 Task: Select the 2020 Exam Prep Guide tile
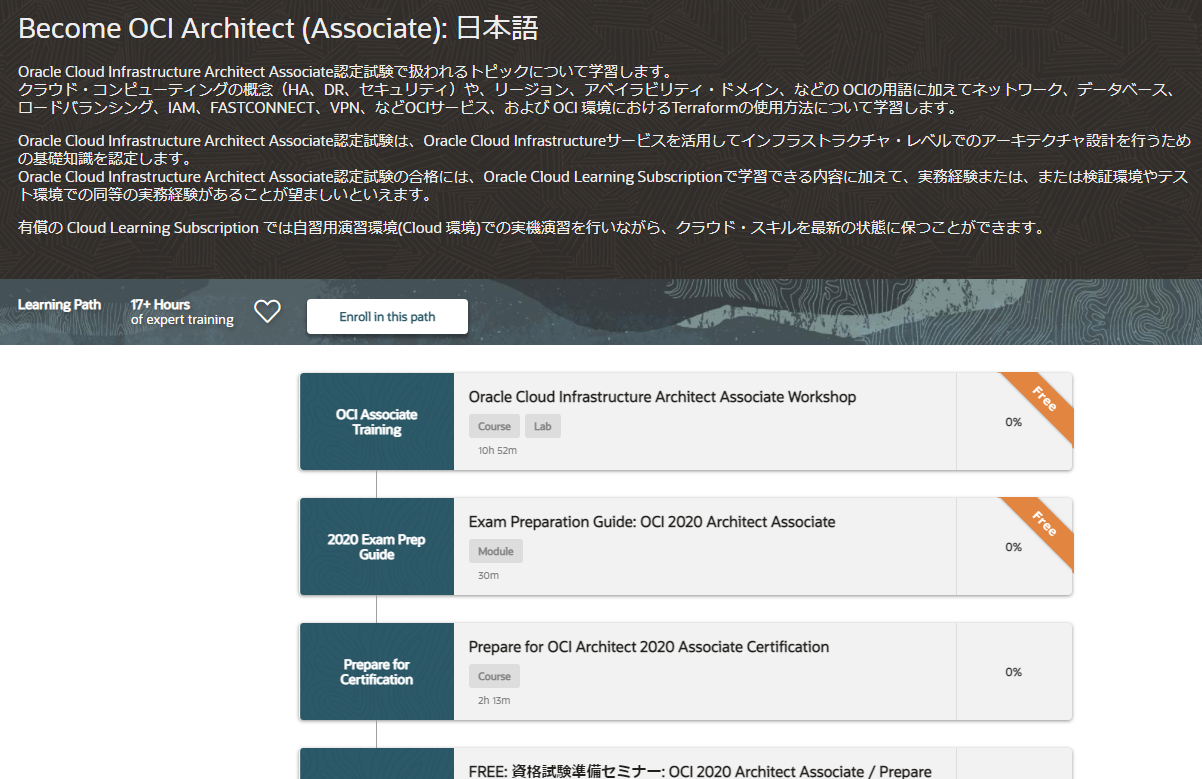tap(377, 547)
